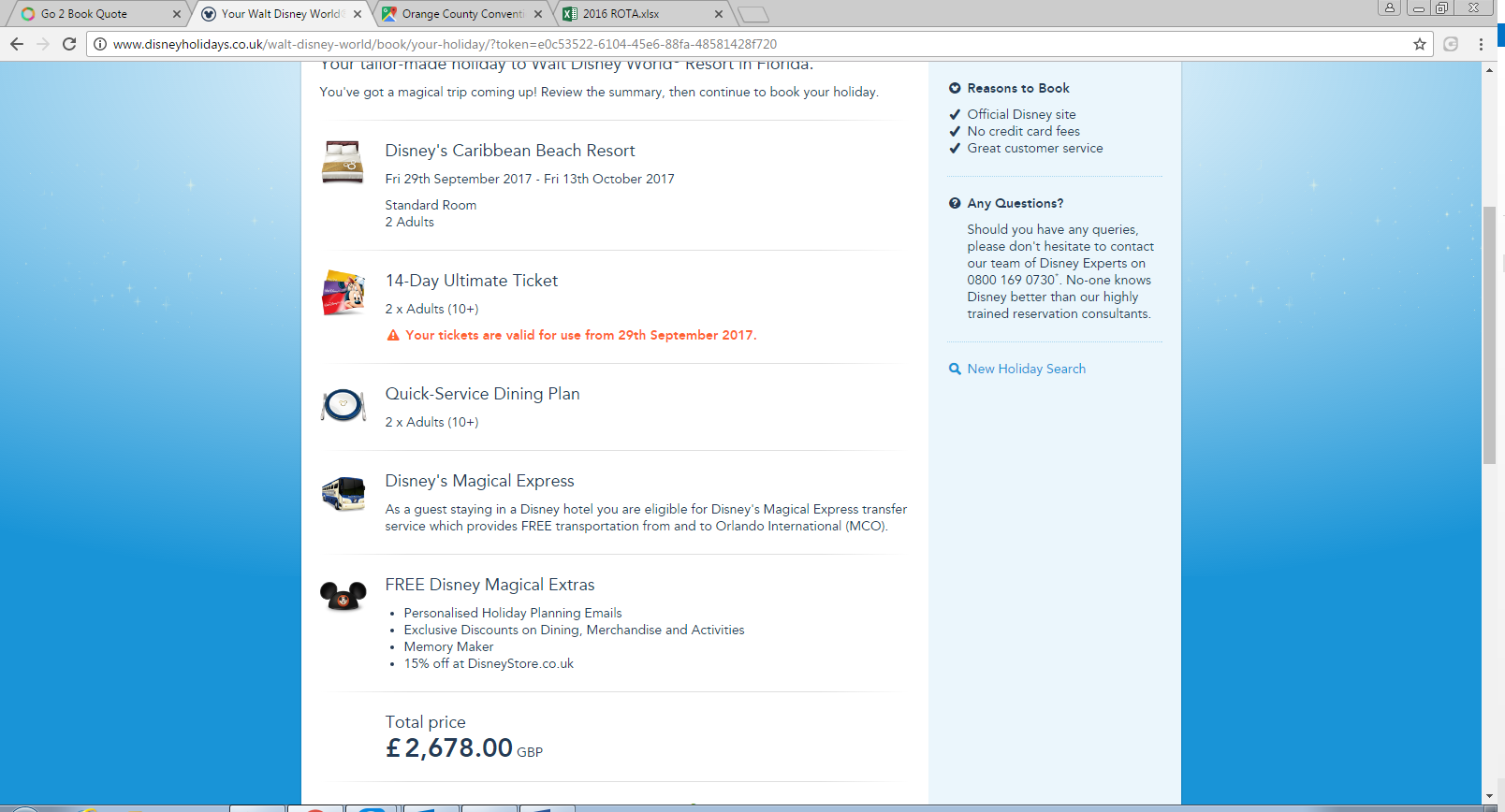The height and width of the screenshot is (812, 1505).
Task: Click the page scrollbar up arrow
Action: [1489, 71]
